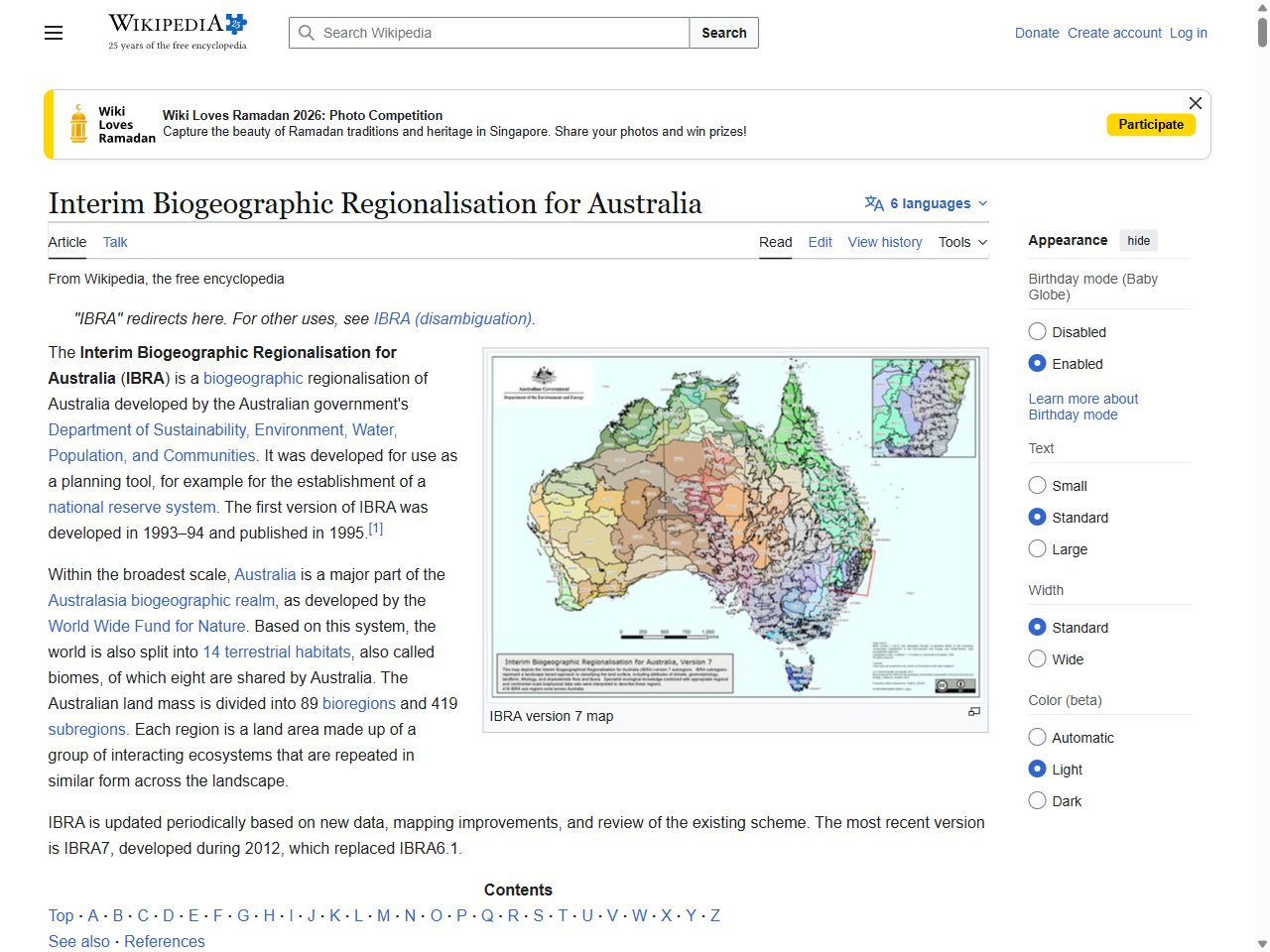The height and width of the screenshot is (952, 1270).
Task: Choose Wide page width
Action: [1037, 658]
